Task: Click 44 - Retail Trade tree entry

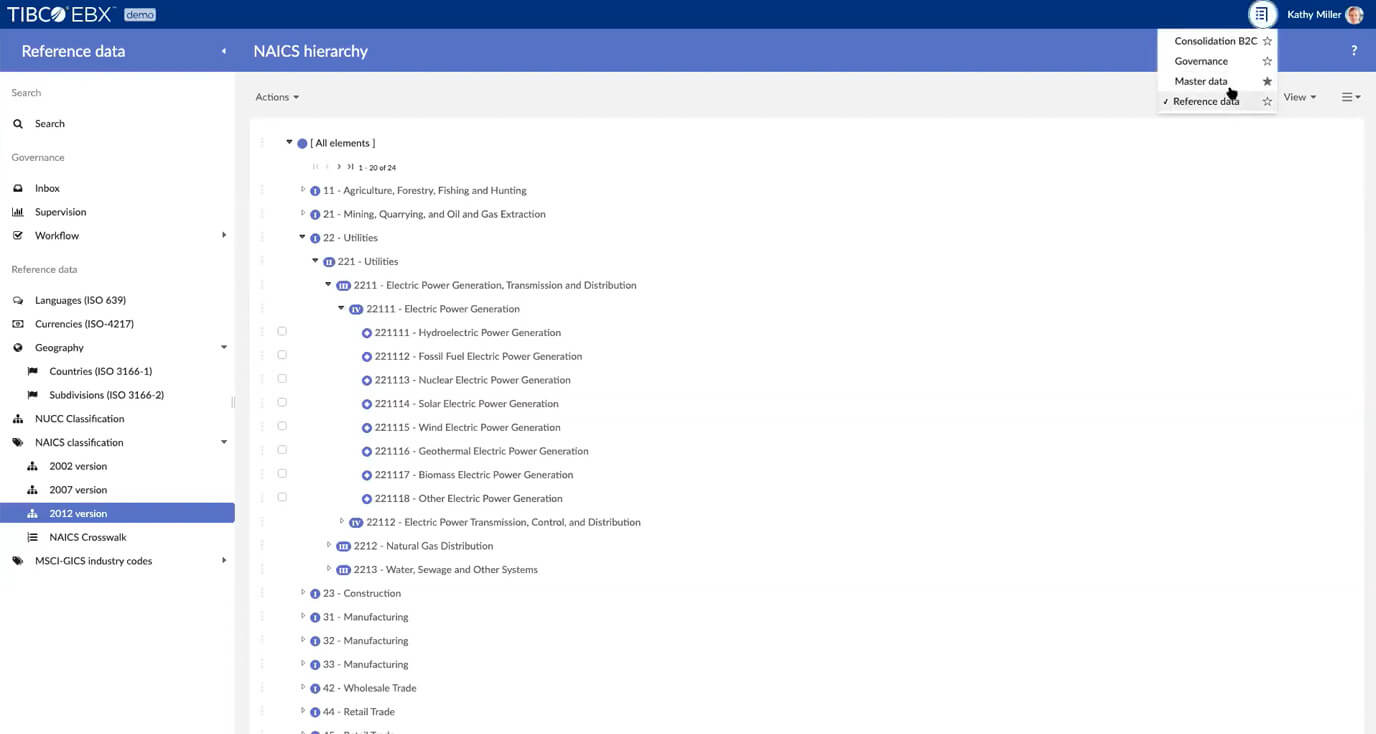Action: (x=359, y=712)
